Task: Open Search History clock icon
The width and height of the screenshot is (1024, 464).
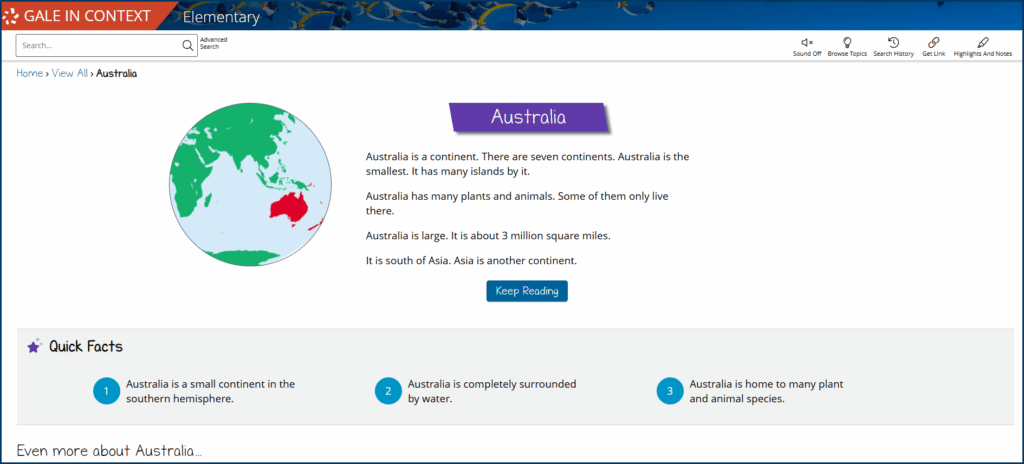Action: click(893, 42)
